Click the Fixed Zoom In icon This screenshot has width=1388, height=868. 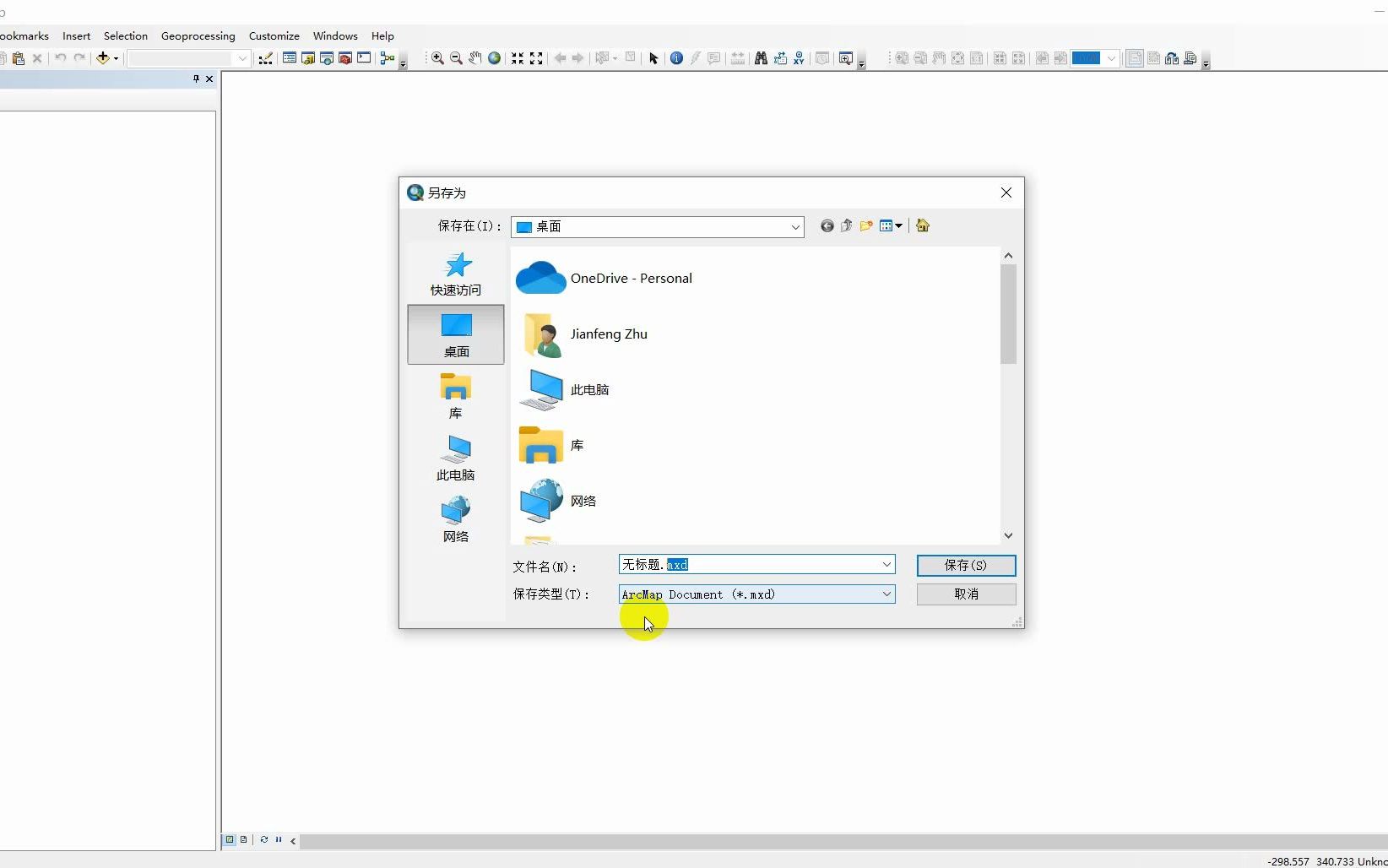point(518,58)
